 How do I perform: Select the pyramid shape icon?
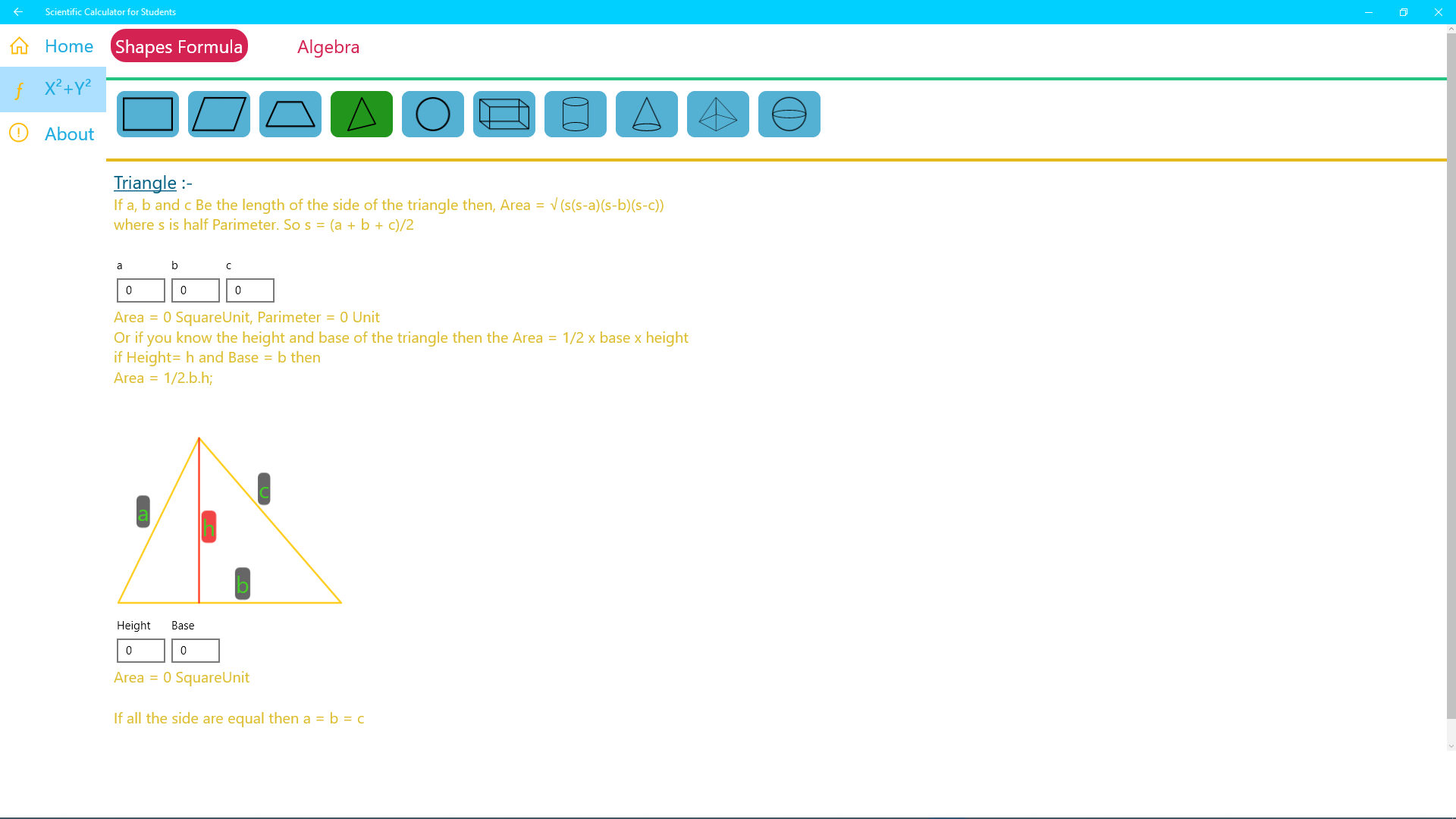click(718, 115)
